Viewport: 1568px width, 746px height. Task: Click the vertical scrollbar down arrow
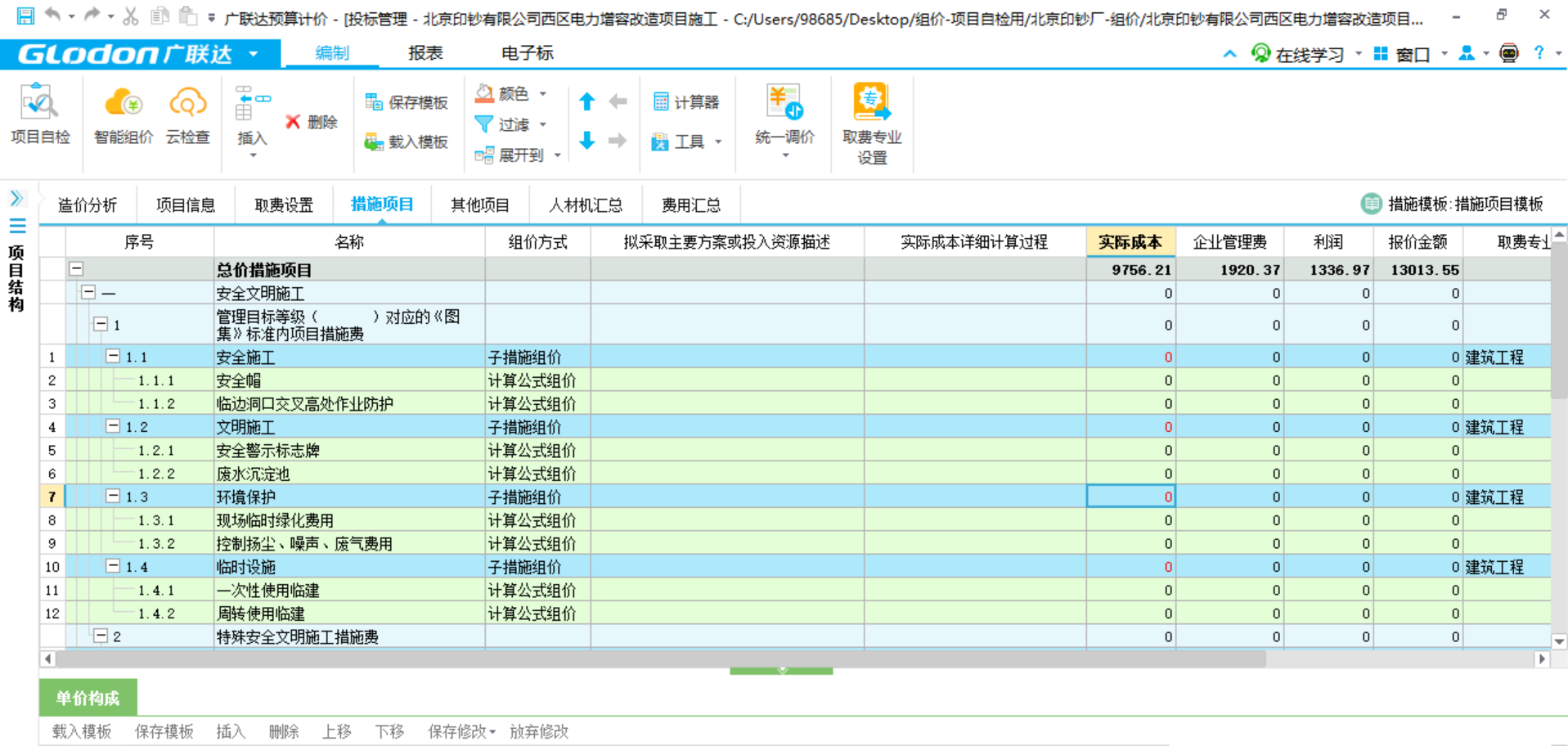[x=1559, y=641]
